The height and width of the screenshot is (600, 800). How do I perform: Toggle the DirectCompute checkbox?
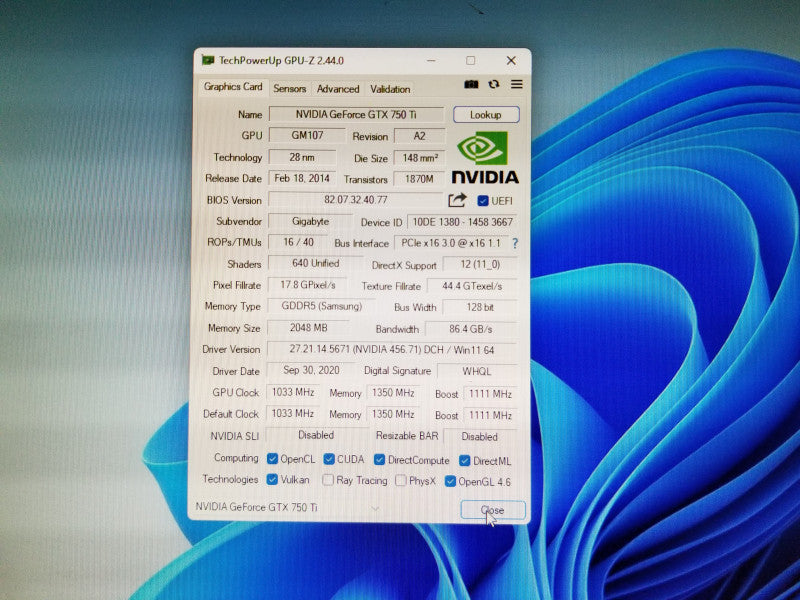click(x=379, y=460)
